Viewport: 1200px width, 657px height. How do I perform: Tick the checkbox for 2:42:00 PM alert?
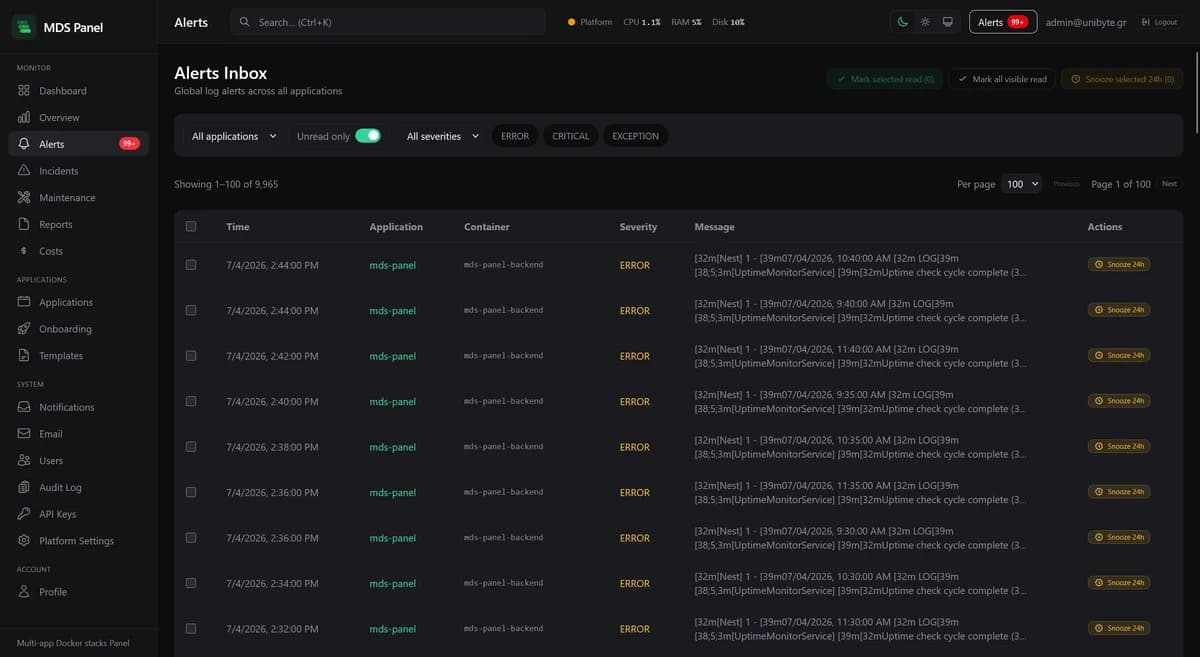point(191,356)
